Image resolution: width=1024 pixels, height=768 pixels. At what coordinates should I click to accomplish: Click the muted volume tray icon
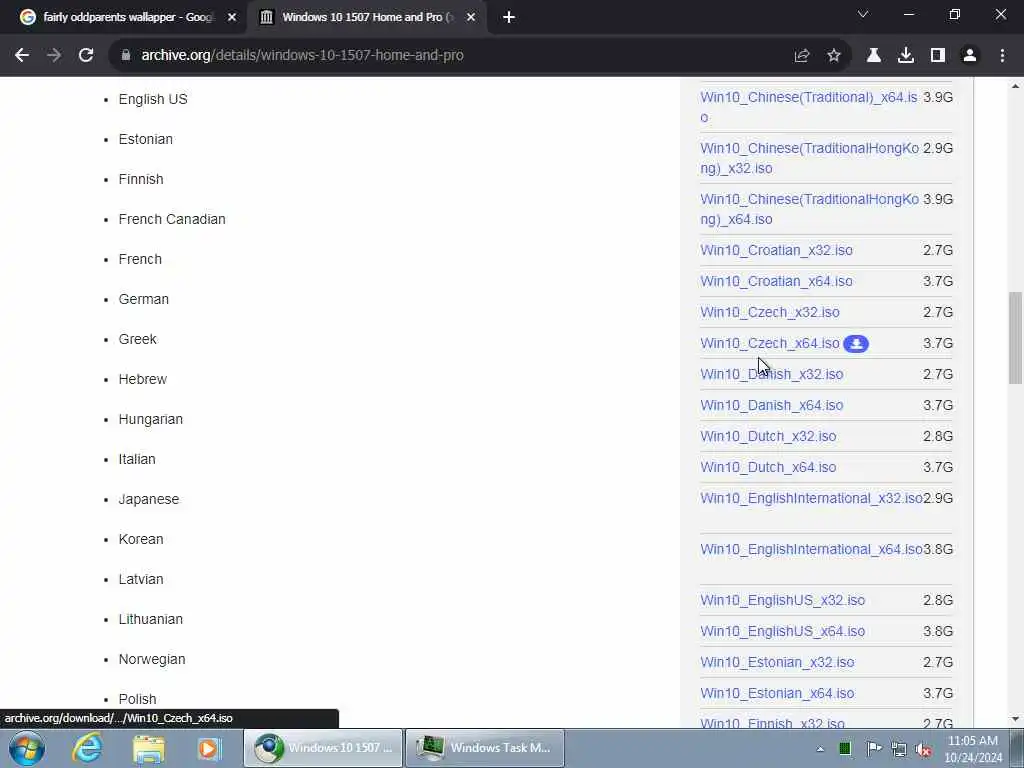(x=923, y=750)
